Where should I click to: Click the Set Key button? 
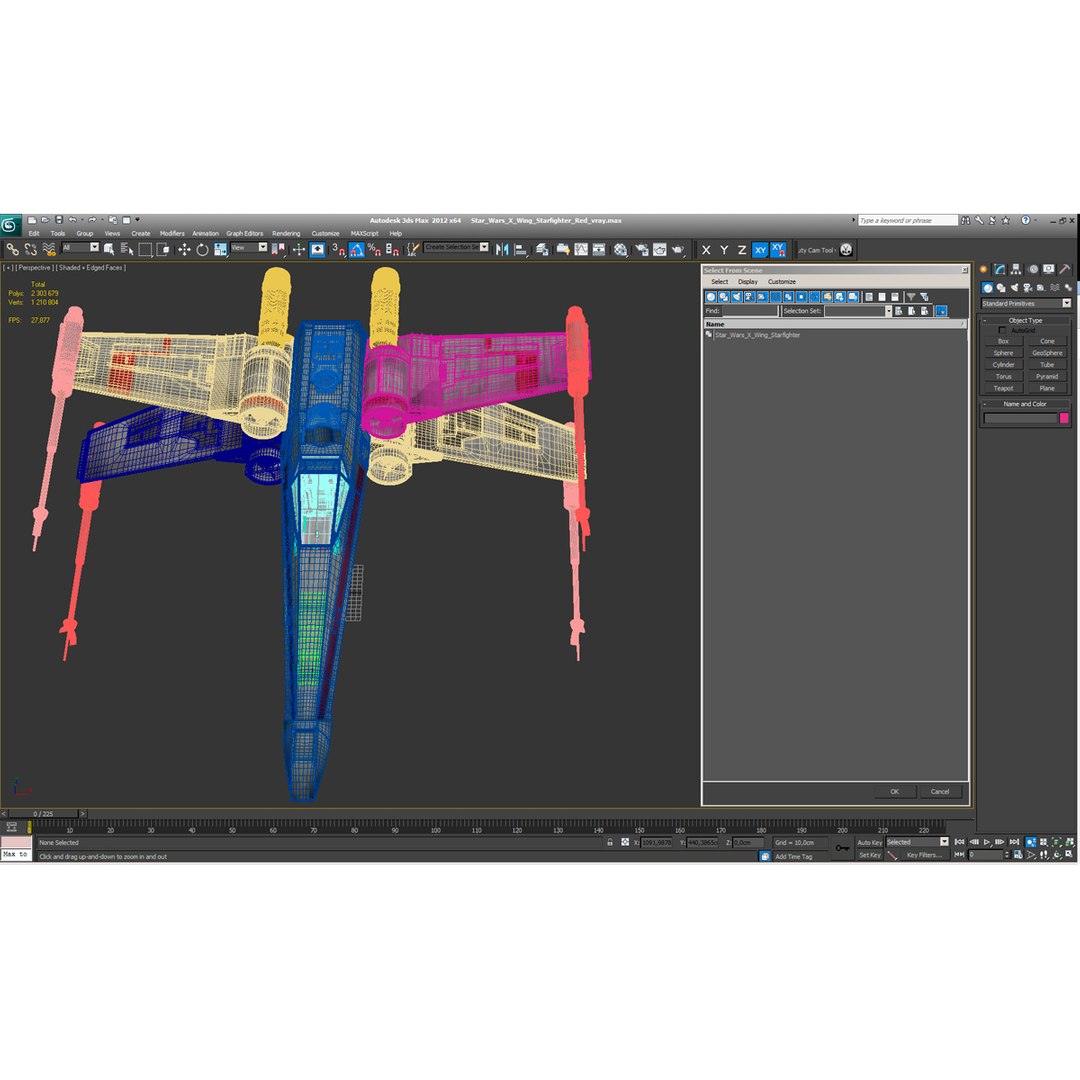[x=869, y=855]
